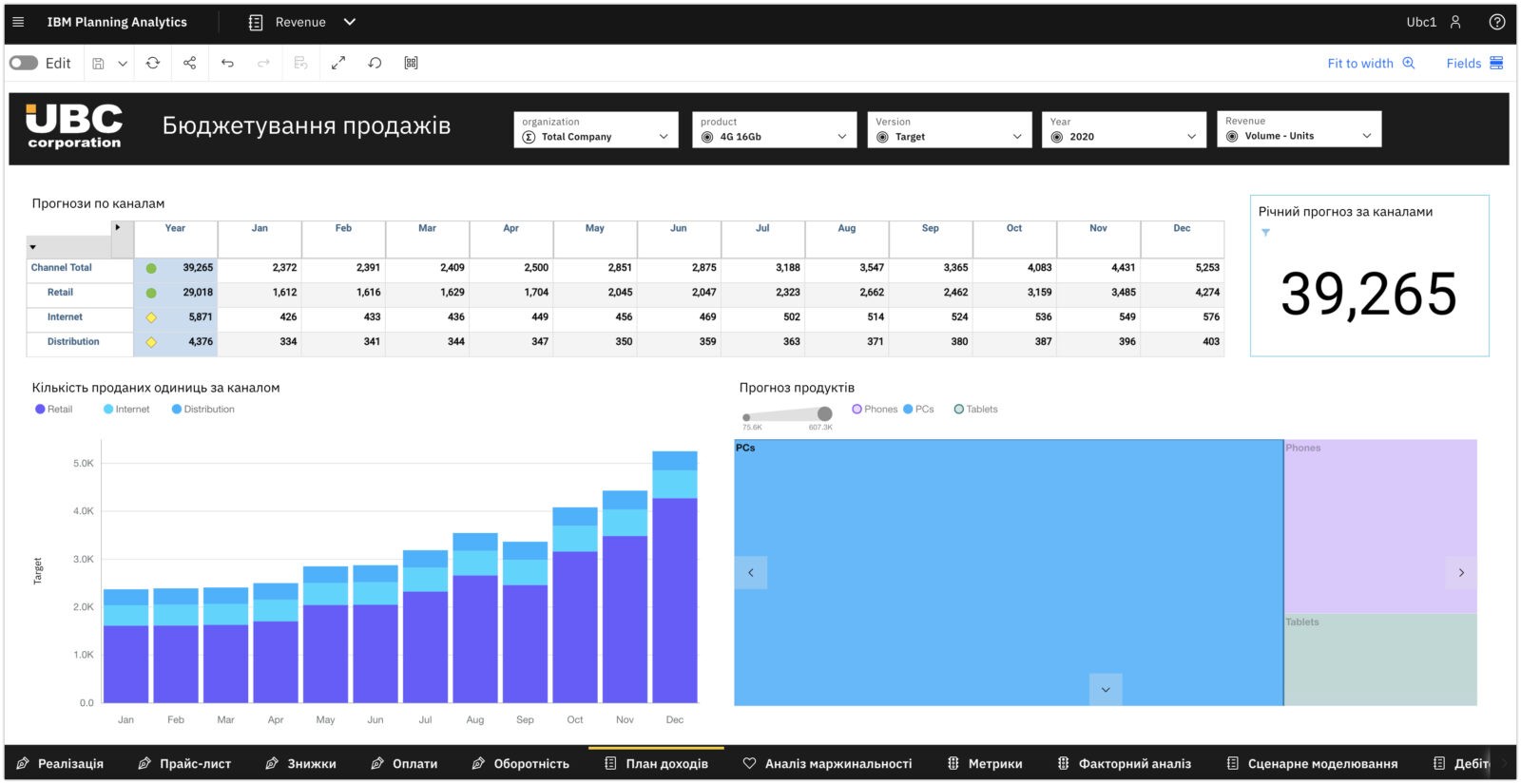Click the Share icon
The image size is (1521, 784).
tap(189, 63)
